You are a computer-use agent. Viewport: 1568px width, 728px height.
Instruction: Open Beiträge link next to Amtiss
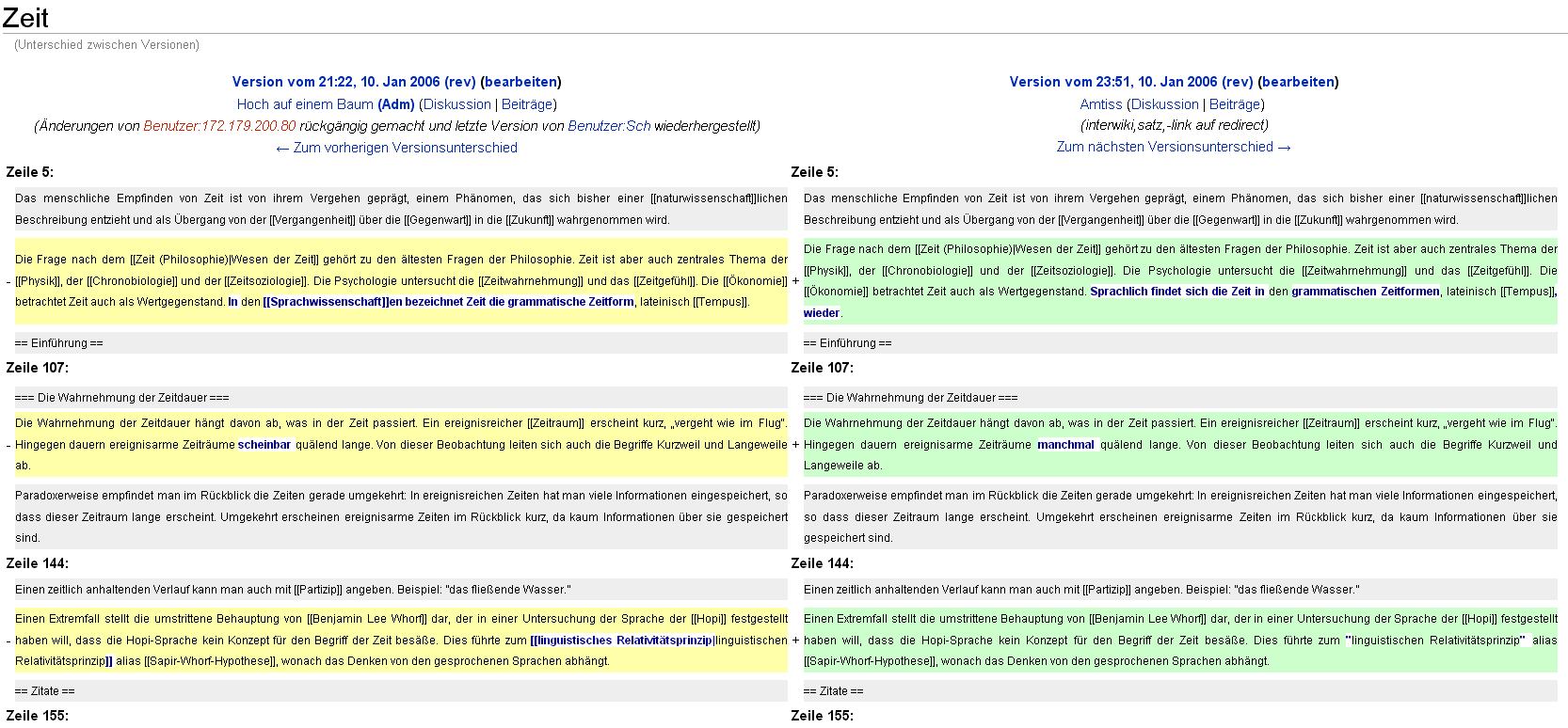[1234, 104]
